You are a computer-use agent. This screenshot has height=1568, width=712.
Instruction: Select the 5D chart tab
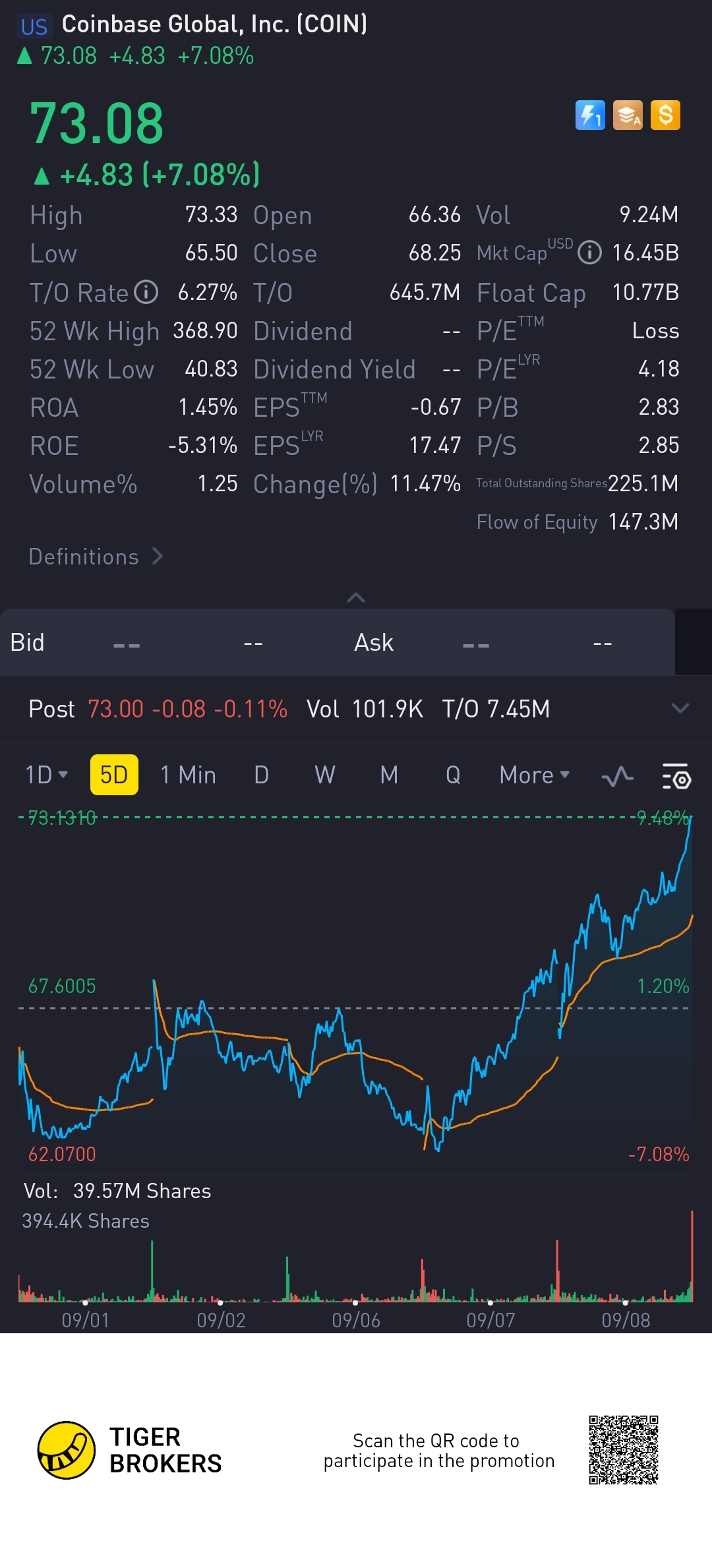114,775
